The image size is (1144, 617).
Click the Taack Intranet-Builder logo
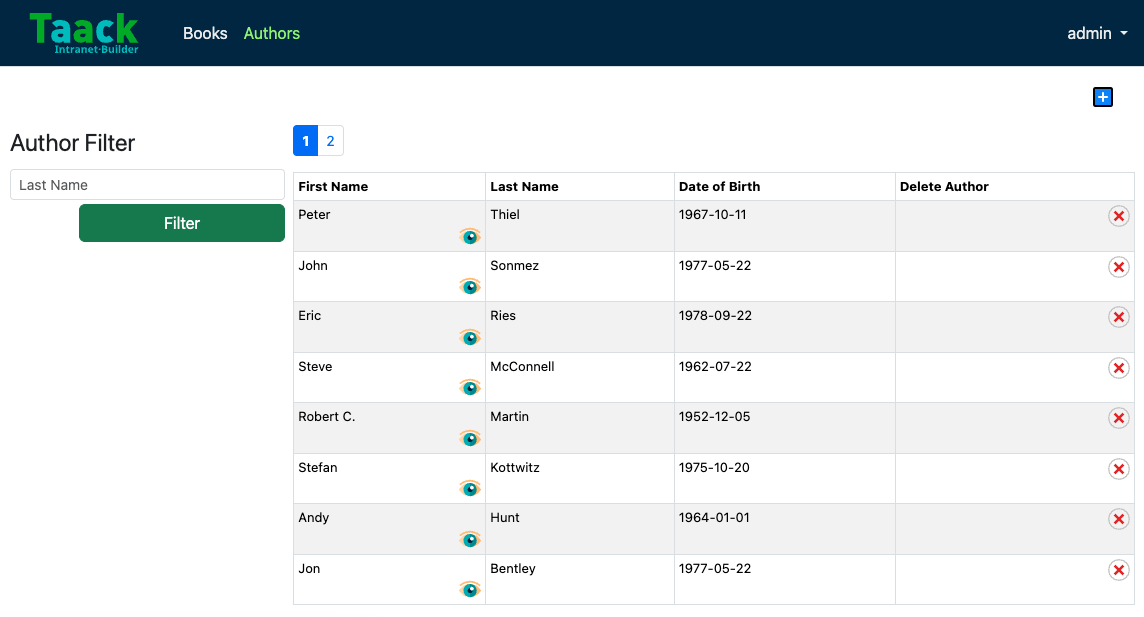point(84,33)
